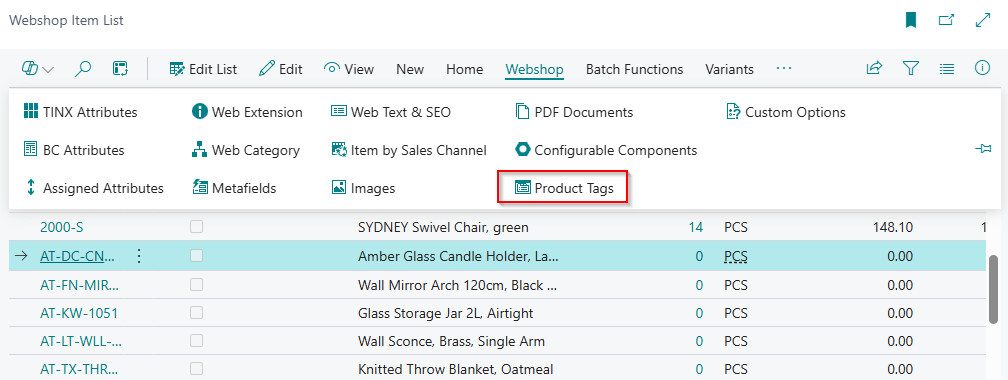Toggle checkbox in Wall Sconce row

coord(196,341)
